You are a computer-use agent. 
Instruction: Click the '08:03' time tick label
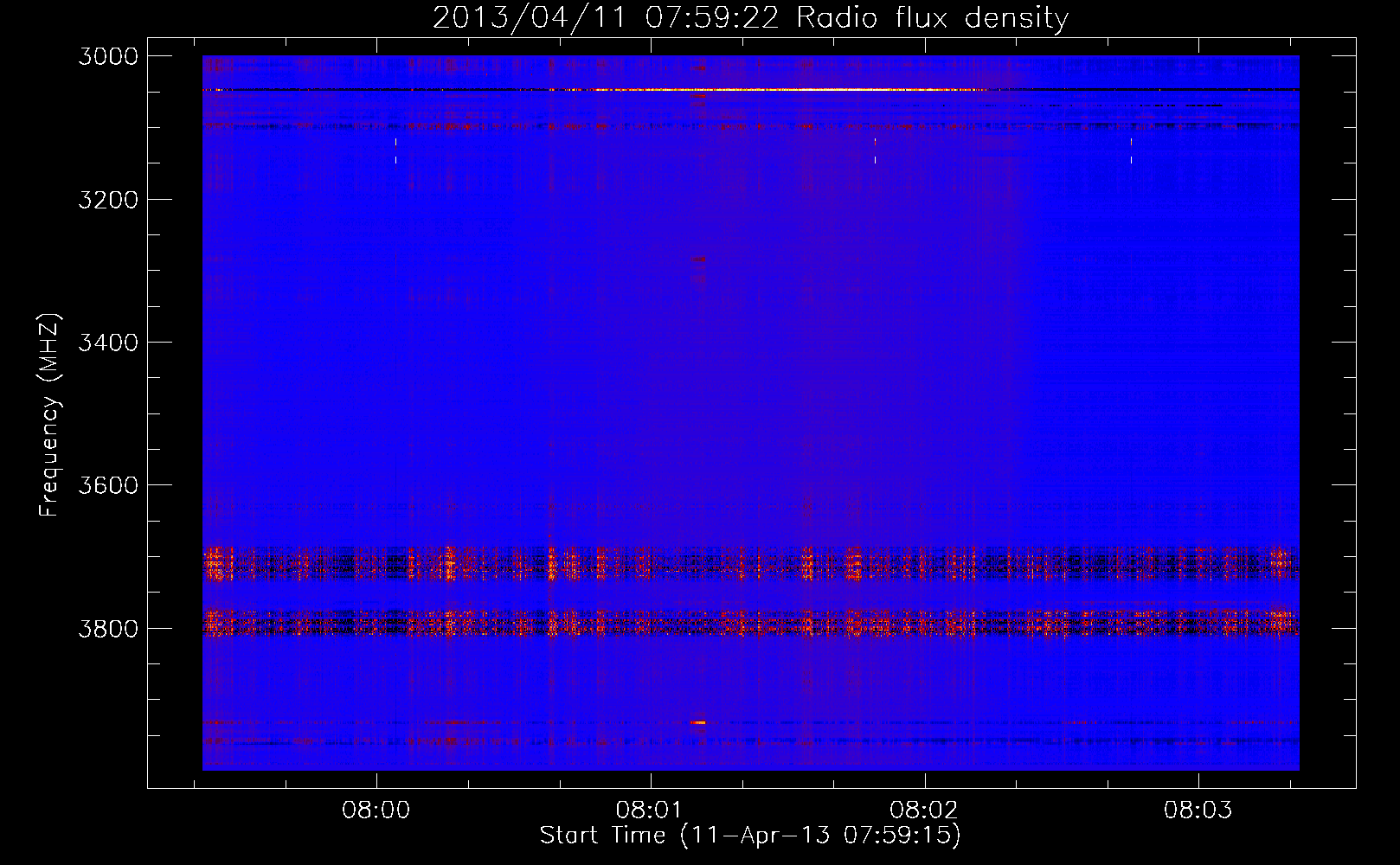(x=1198, y=811)
